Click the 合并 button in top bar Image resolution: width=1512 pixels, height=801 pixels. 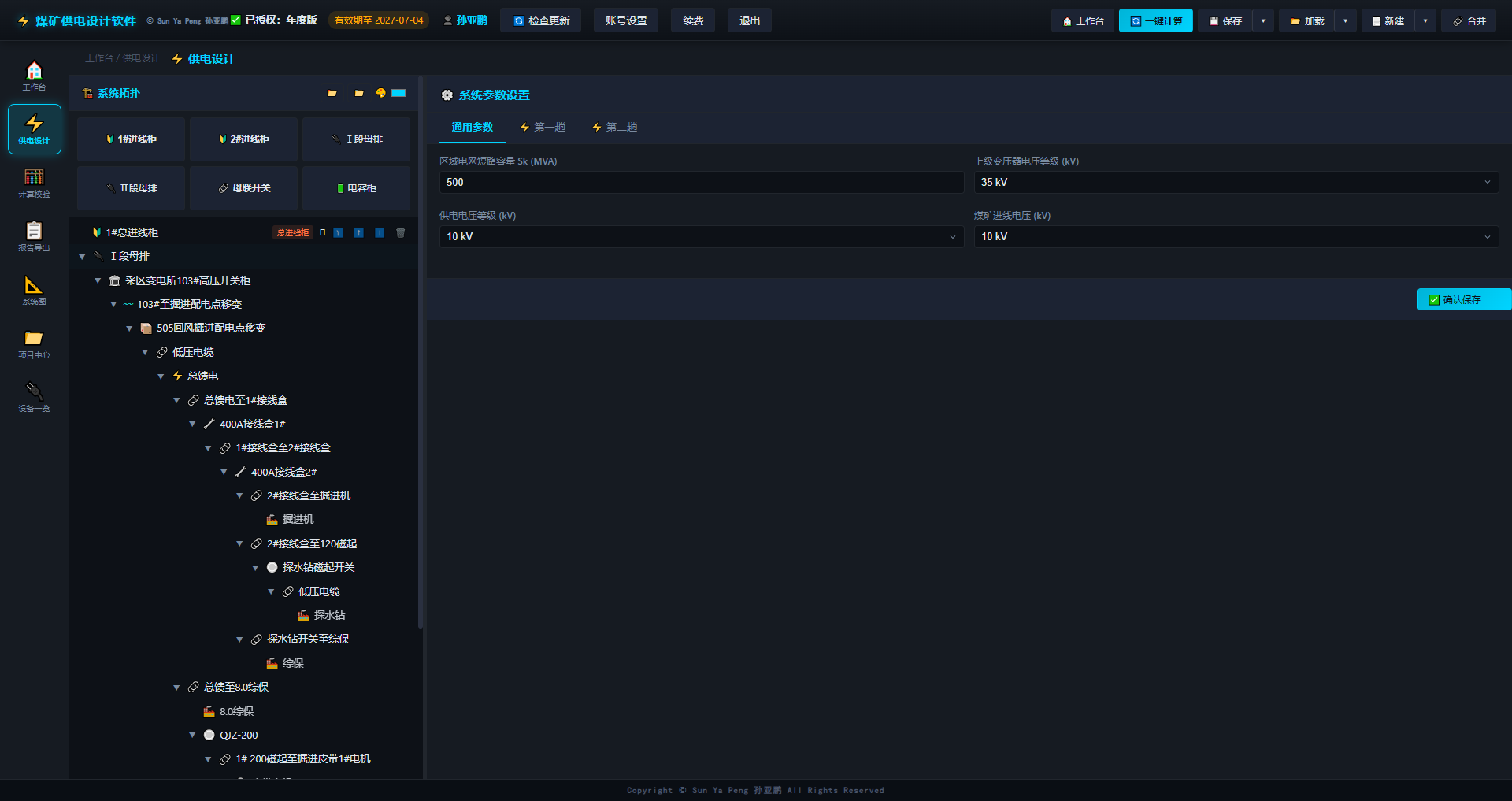[x=1469, y=21]
